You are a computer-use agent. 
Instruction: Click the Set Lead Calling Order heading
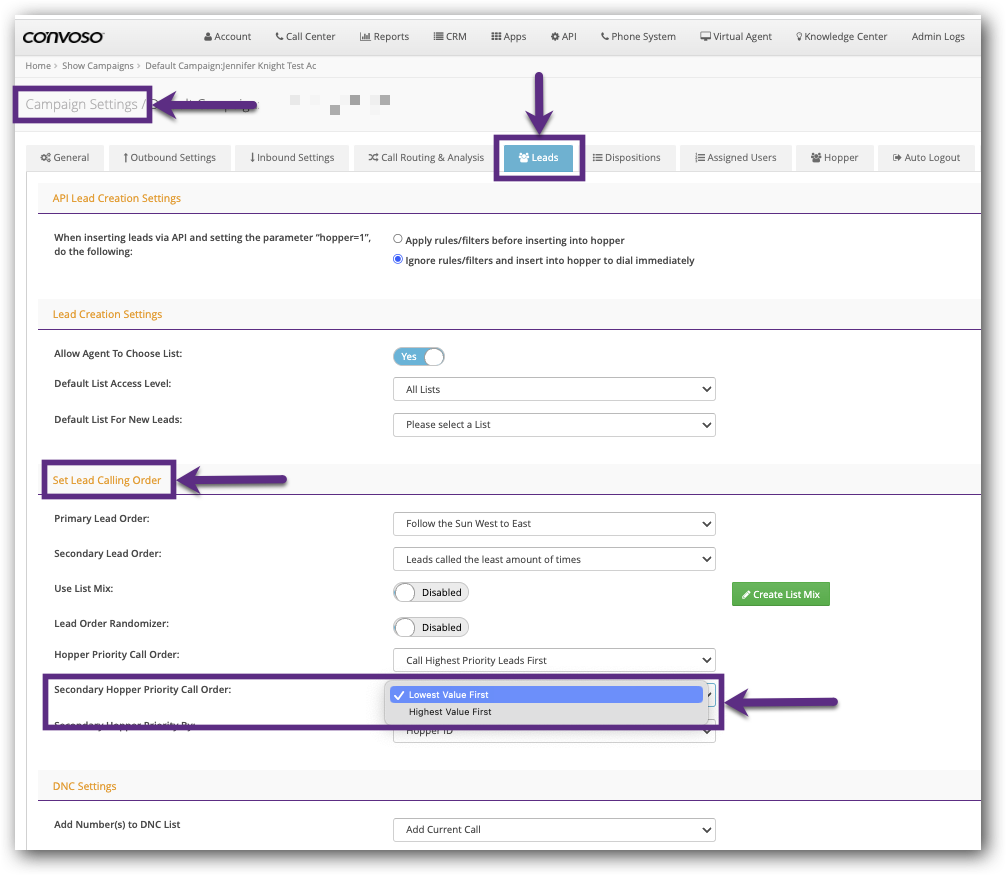tap(107, 480)
